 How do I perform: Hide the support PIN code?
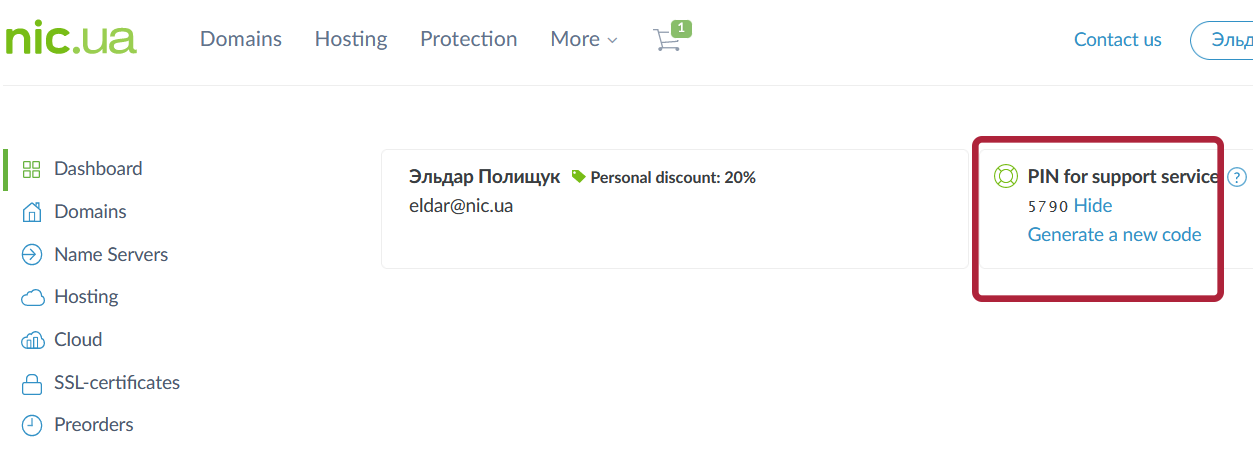coord(1093,206)
